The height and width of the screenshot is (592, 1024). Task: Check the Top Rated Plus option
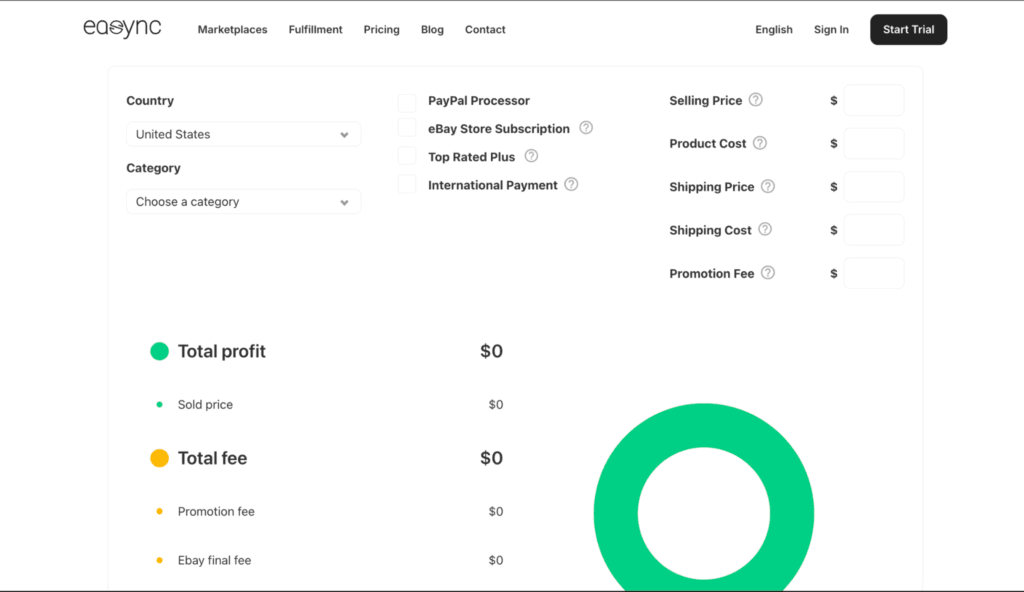pos(406,156)
